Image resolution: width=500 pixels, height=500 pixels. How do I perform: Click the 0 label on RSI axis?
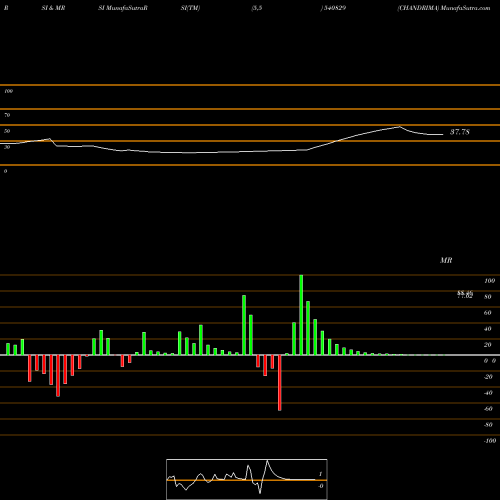(x=5, y=171)
